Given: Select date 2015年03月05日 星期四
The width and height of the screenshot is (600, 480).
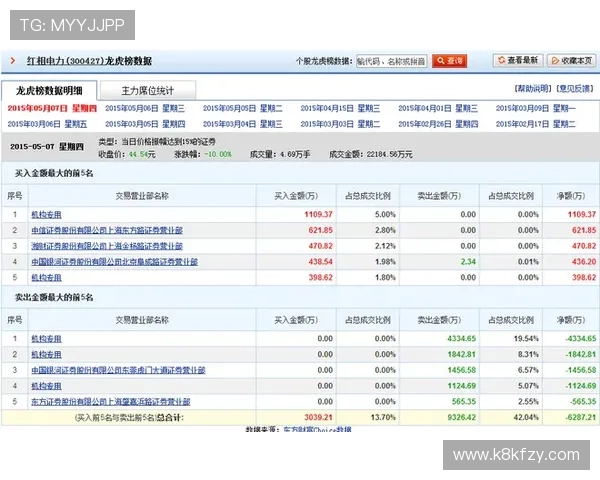Looking at the screenshot, I should click(x=145, y=124).
